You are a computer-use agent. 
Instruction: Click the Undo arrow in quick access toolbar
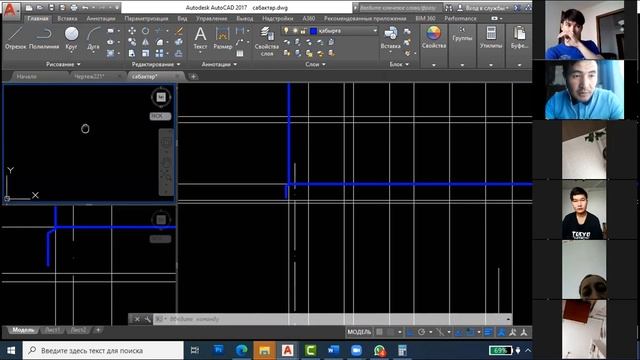point(85,8)
